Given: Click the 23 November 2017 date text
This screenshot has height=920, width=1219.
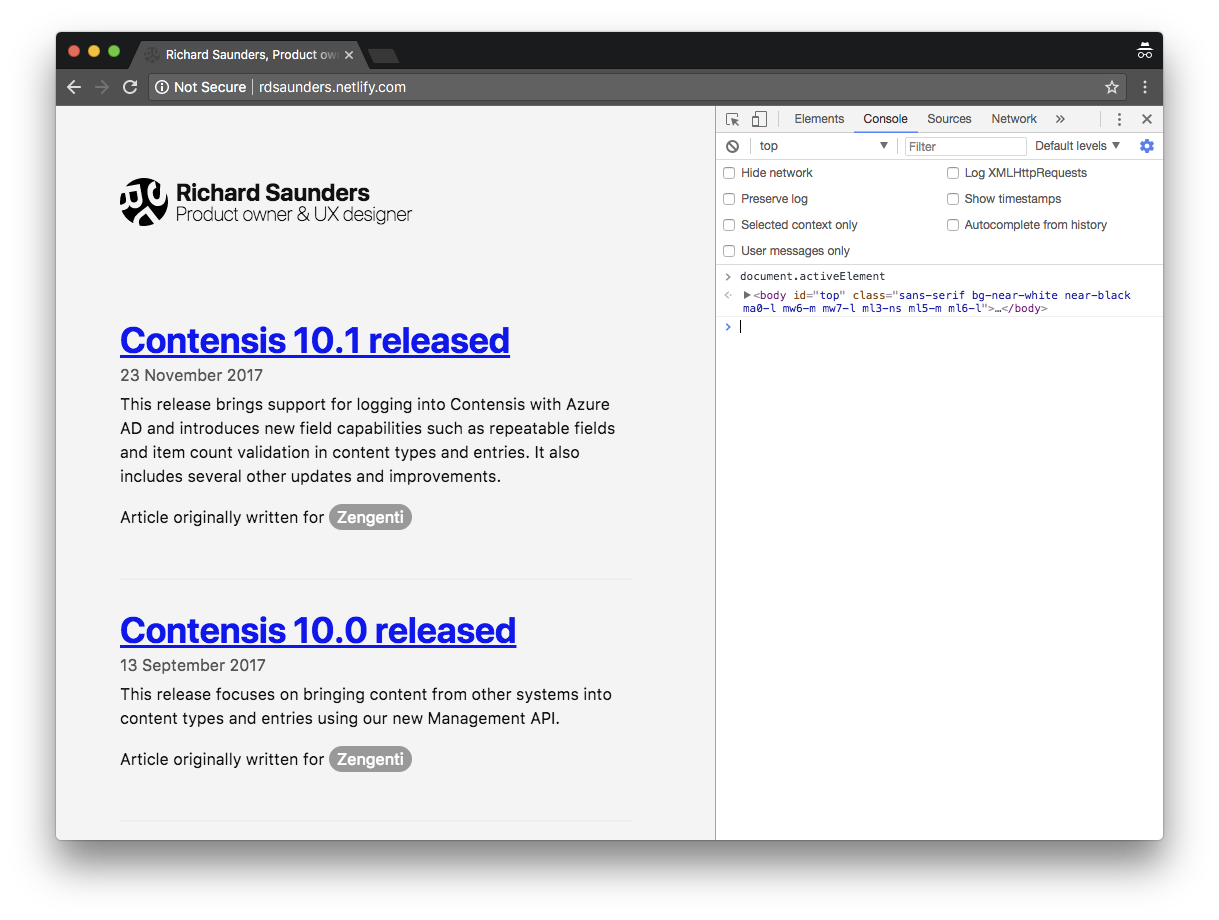Looking at the screenshot, I should (191, 375).
